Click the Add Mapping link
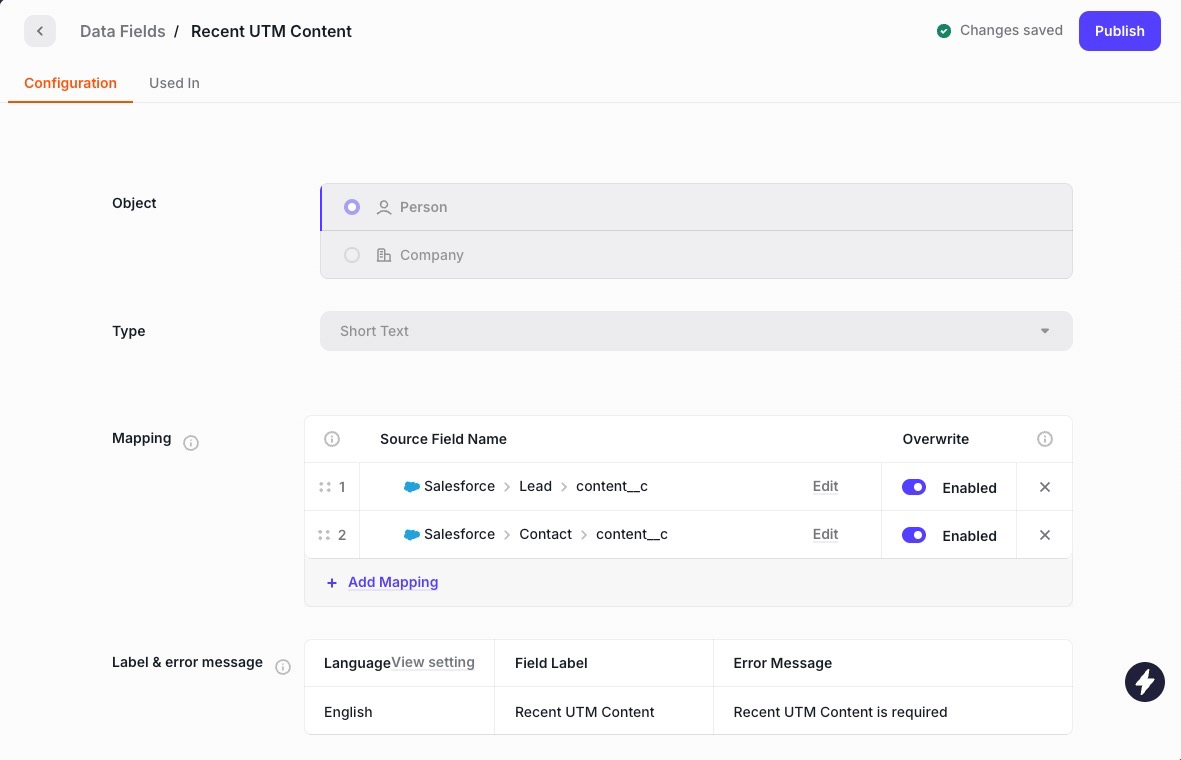This screenshot has width=1181, height=760. point(392,582)
